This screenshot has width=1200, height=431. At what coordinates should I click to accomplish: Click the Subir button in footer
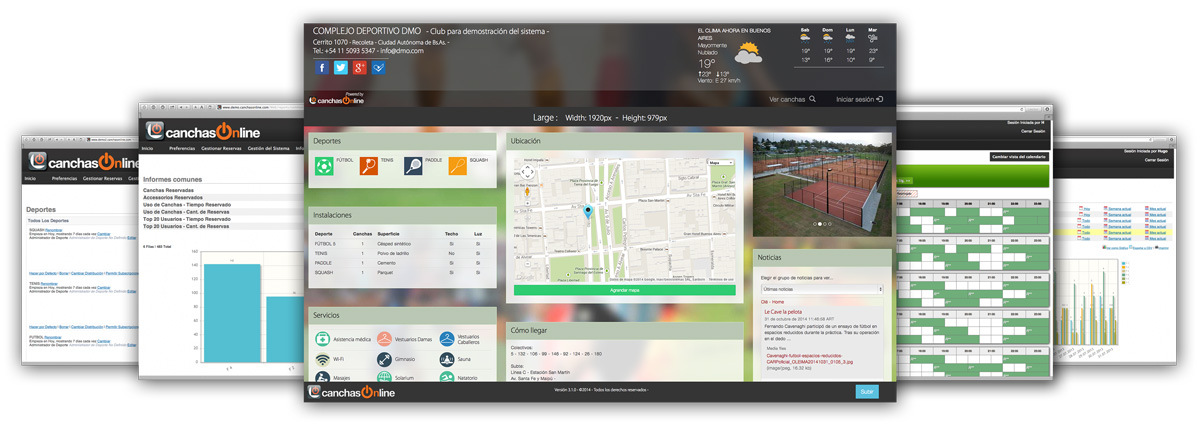coord(867,392)
